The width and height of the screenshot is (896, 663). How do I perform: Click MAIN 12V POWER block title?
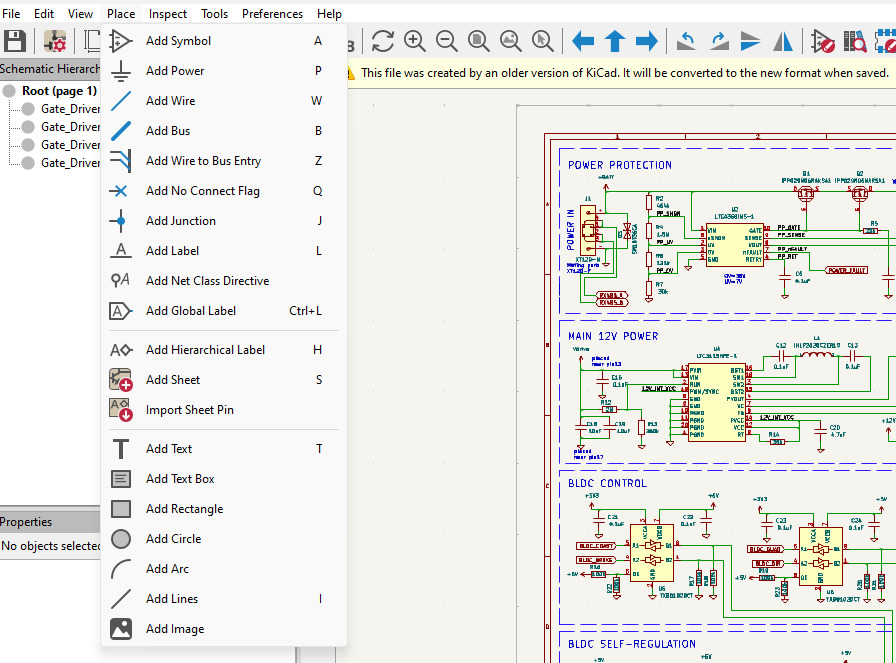click(613, 336)
